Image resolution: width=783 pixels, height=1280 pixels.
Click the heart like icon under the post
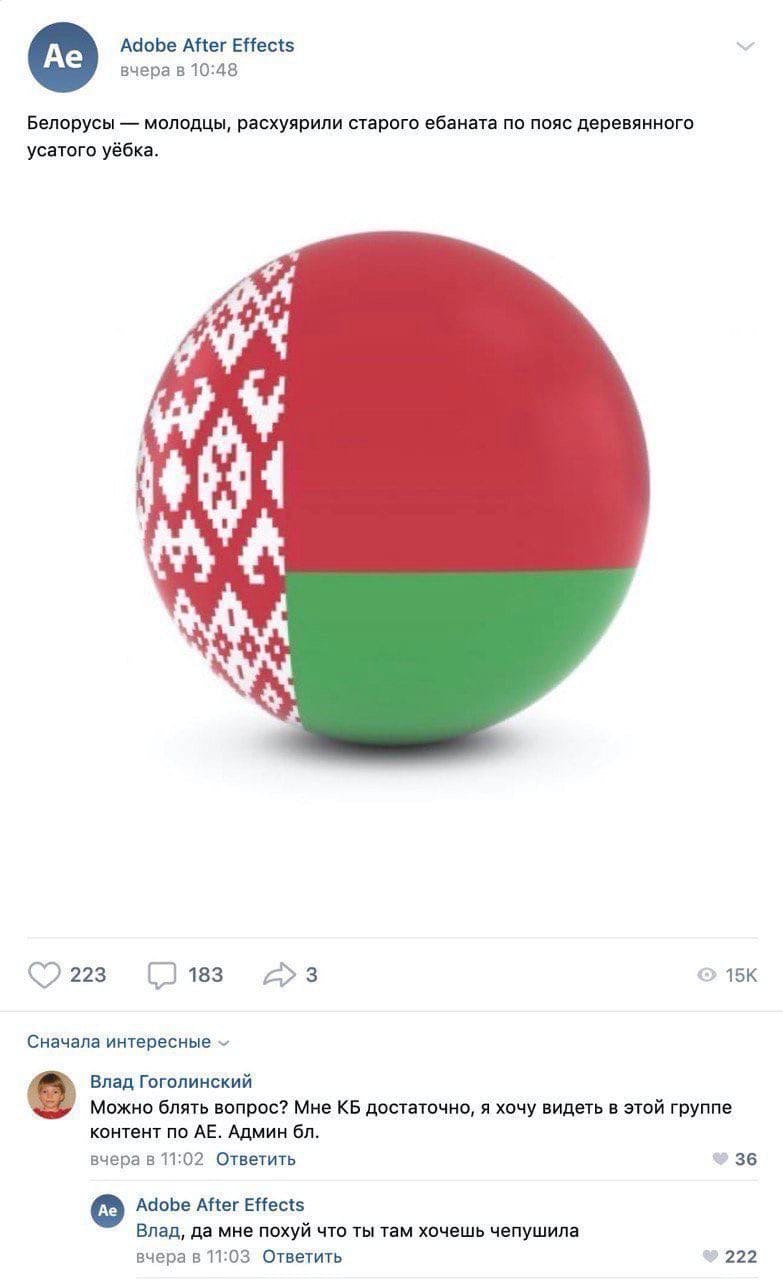[x=44, y=975]
